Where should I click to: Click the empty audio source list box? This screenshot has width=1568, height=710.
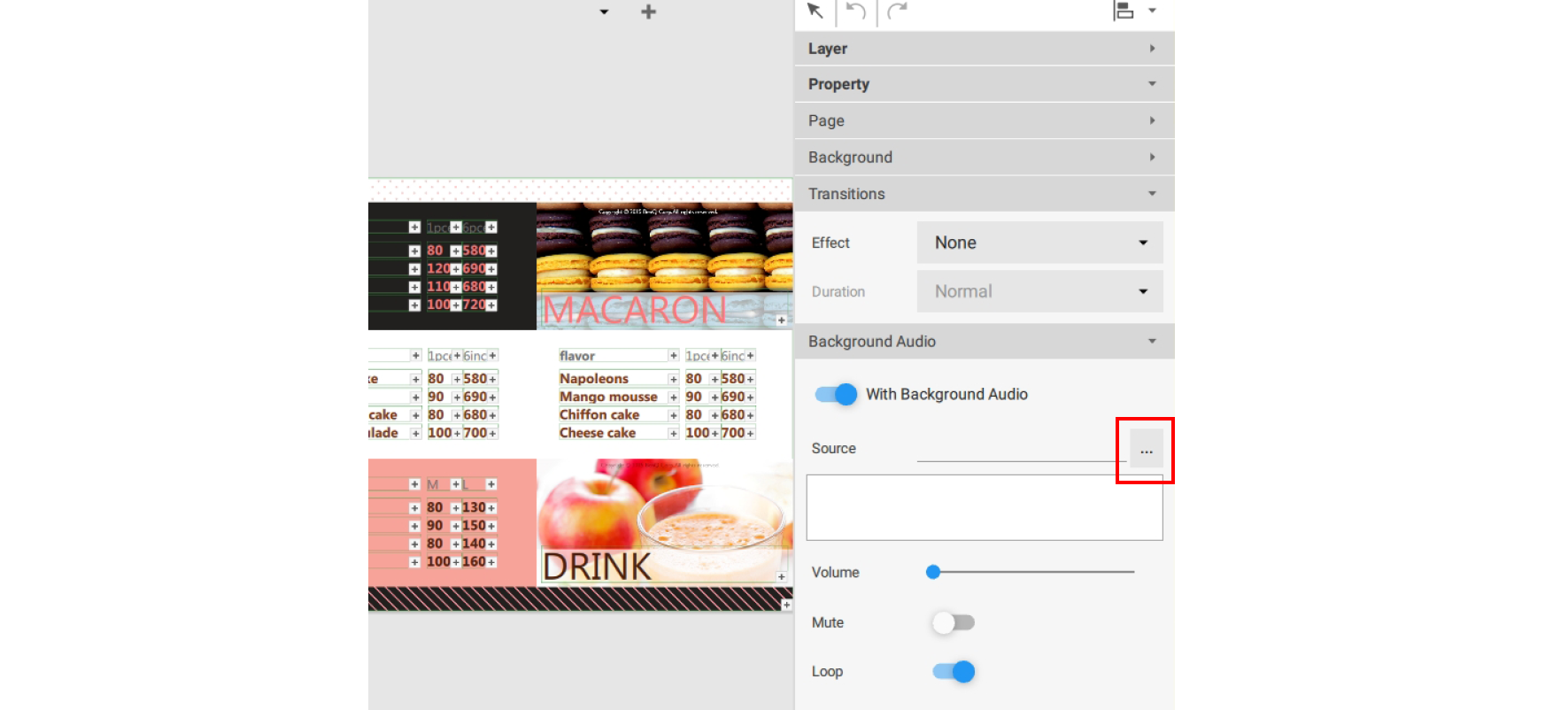[984, 507]
